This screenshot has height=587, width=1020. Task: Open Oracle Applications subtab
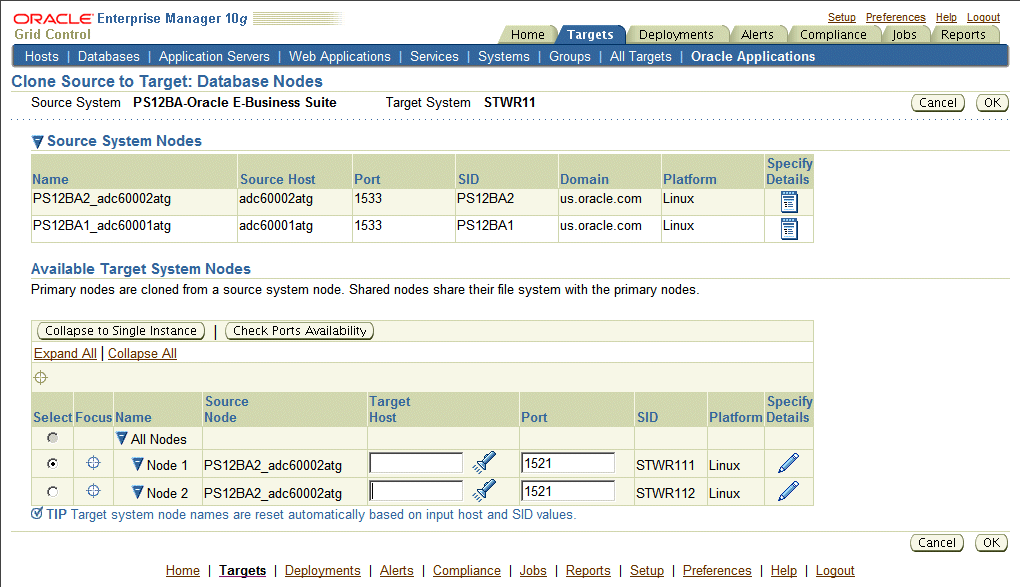(753, 57)
